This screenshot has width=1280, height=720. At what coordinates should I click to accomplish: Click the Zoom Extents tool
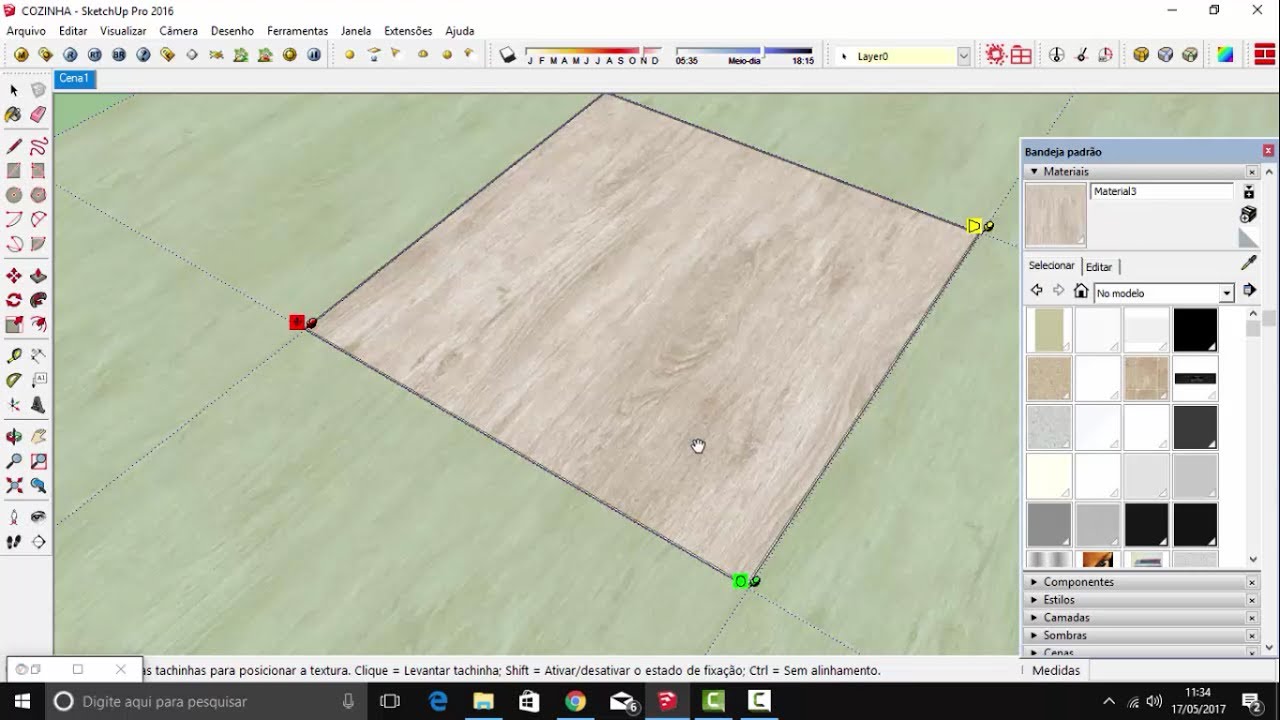pos(14,485)
